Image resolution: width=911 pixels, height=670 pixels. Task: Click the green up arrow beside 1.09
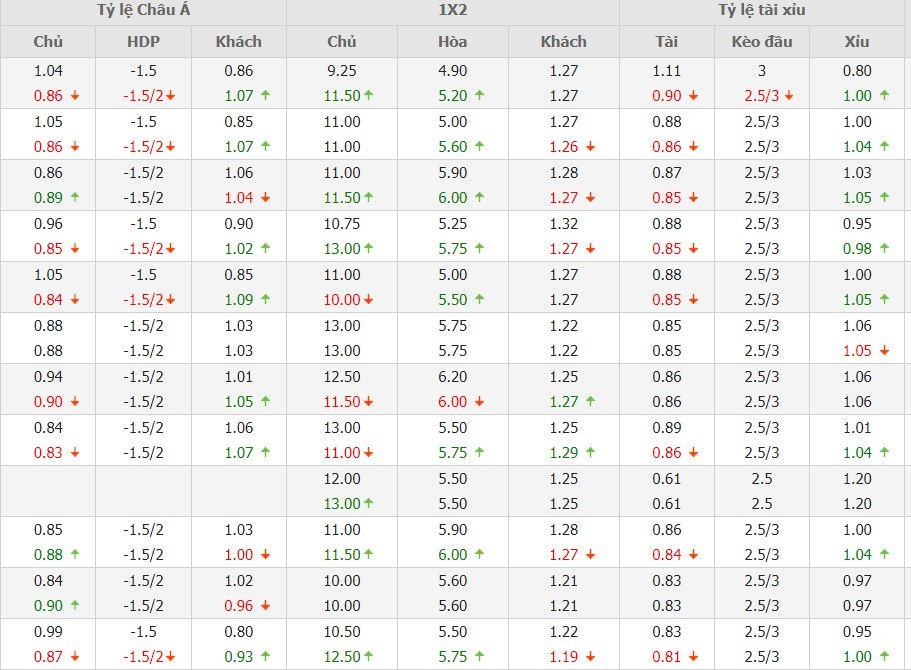click(x=265, y=300)
